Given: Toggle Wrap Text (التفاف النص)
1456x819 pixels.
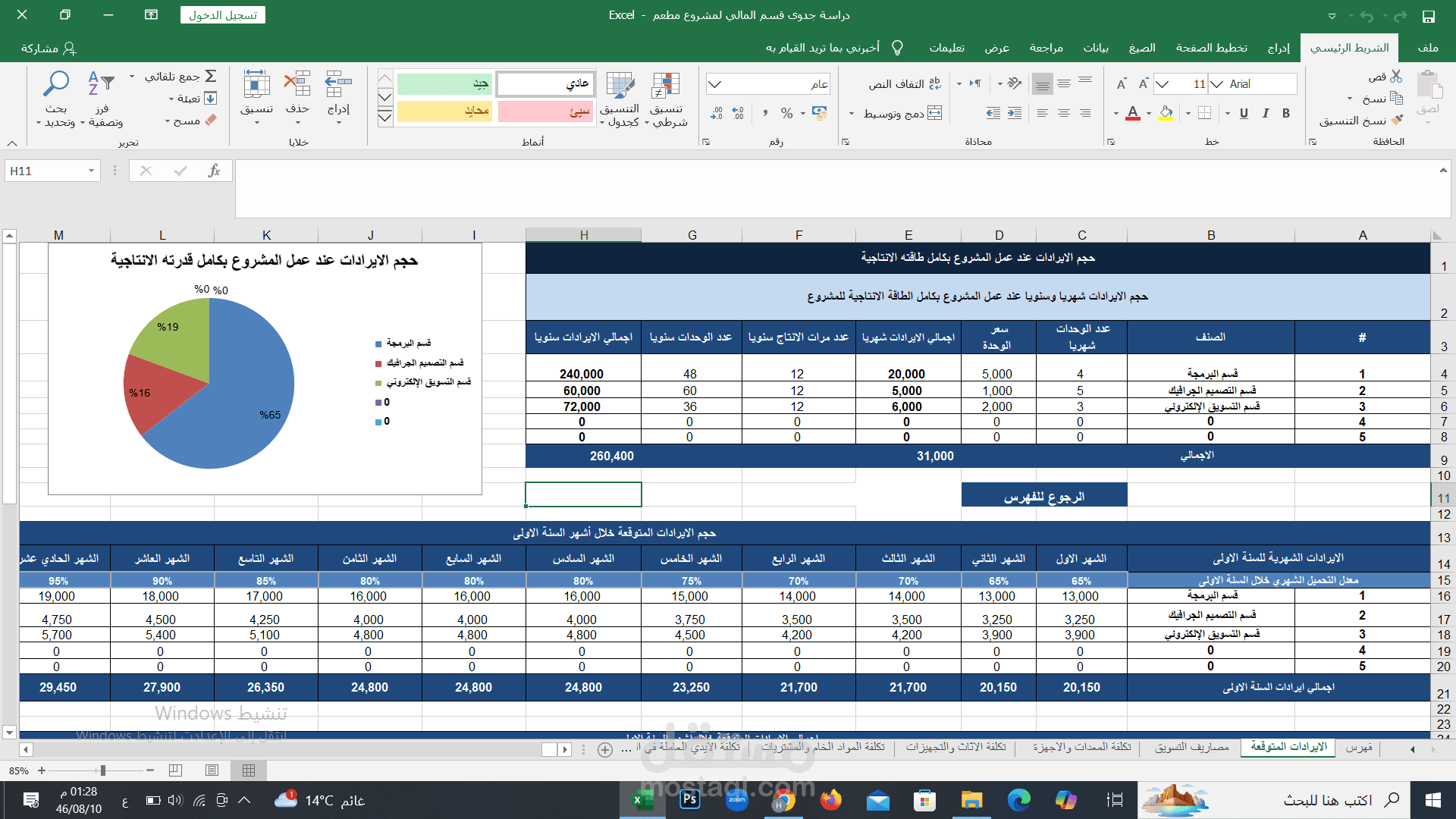Looking at the screenshot, I should pyautogui.click(x=905, y=83).
